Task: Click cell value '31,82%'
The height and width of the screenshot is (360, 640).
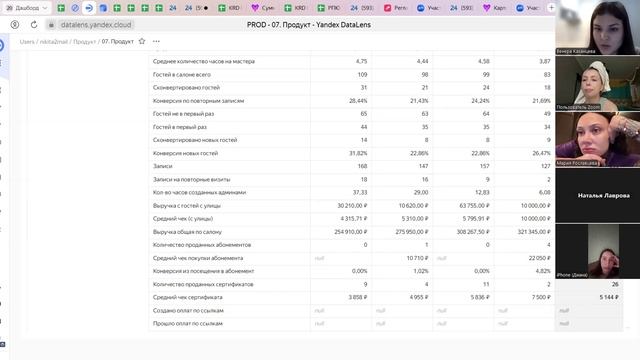Action: point(358,153)
